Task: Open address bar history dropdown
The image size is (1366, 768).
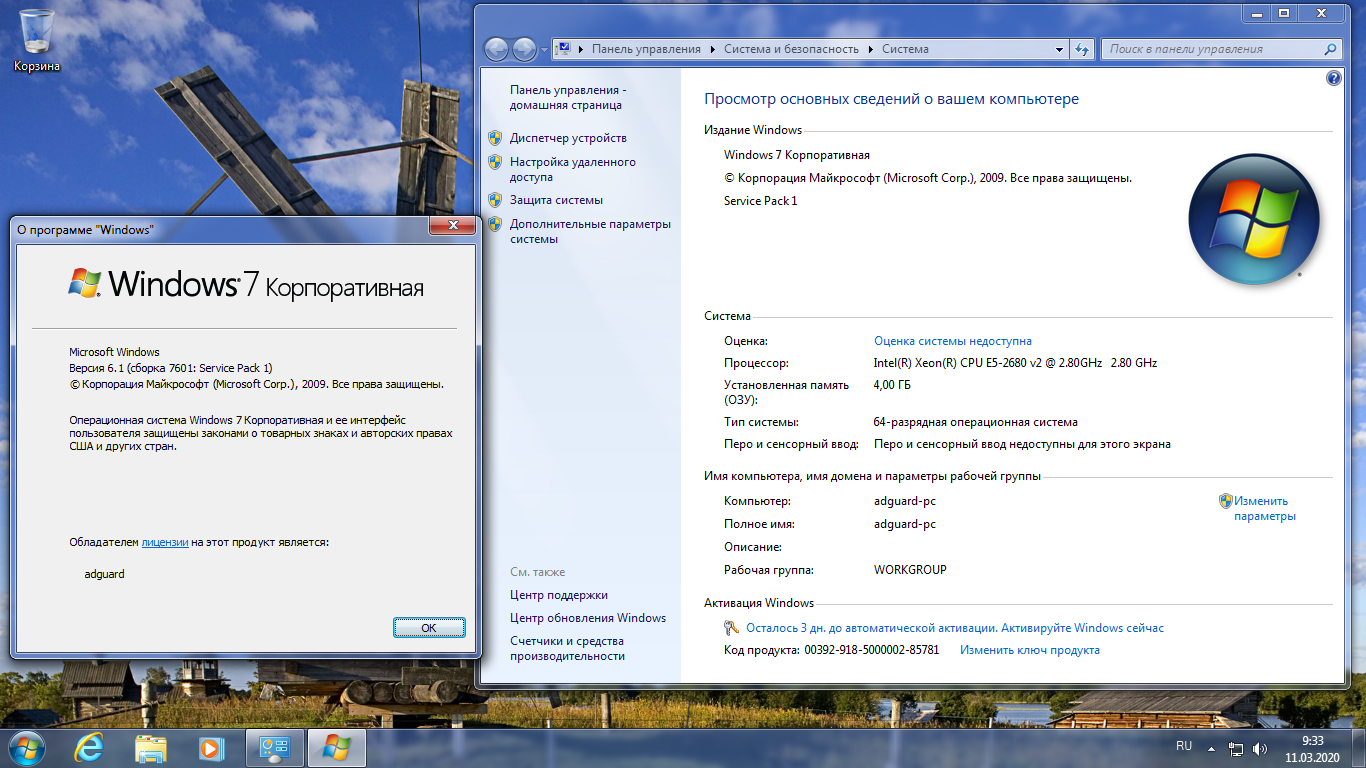Action: (x=1060, y=49)
